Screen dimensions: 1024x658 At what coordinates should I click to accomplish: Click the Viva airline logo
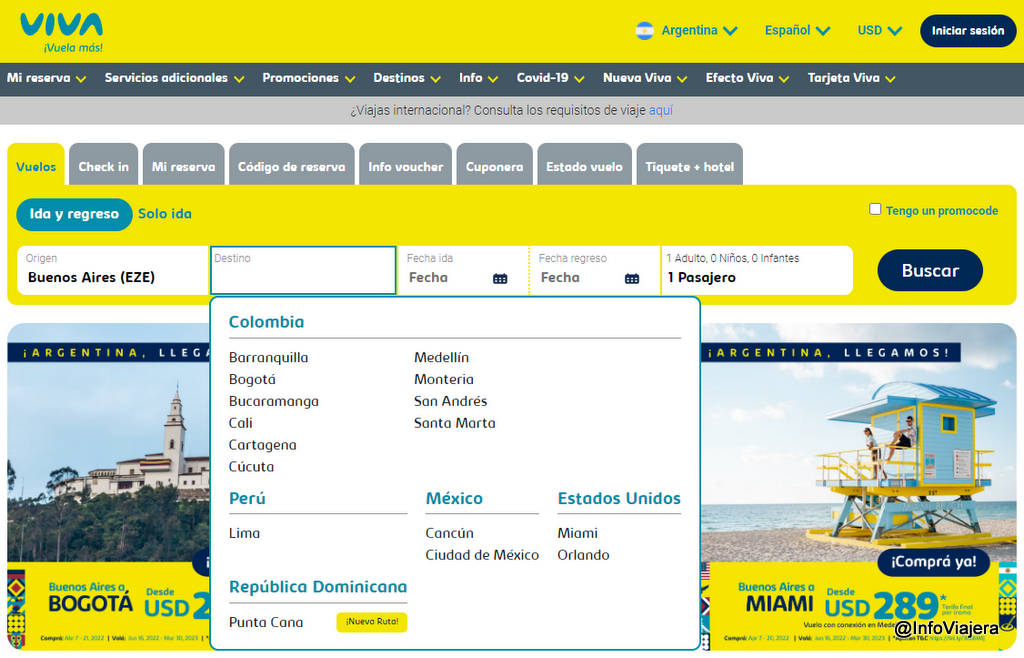(61, 33)
